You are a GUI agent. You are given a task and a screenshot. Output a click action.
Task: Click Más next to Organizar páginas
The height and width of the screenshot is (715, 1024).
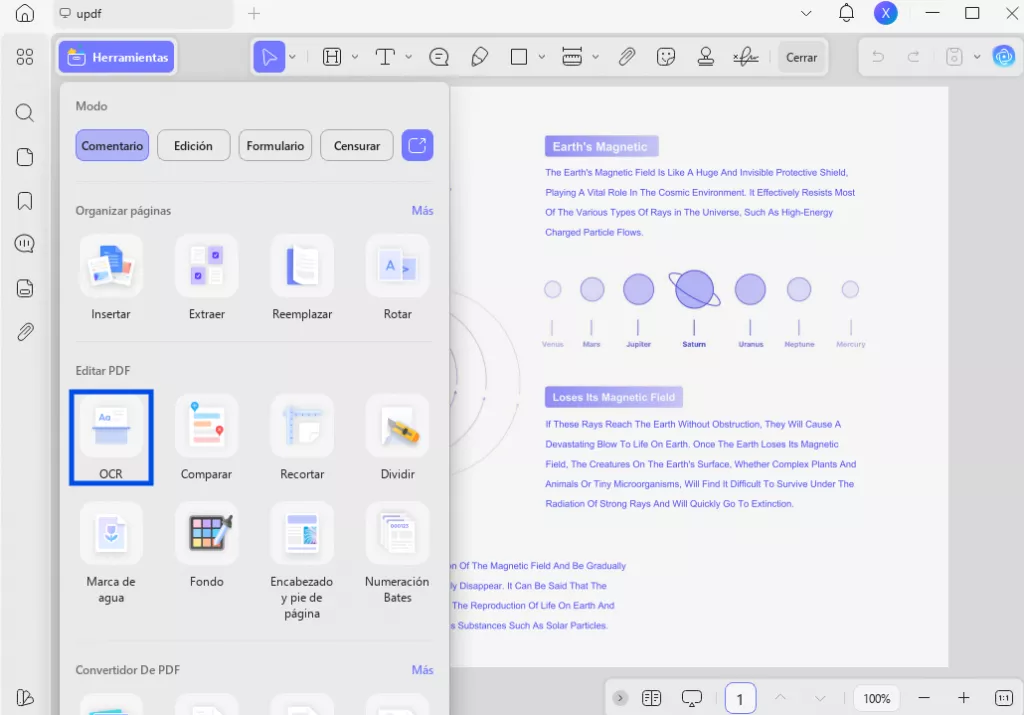[422, 210]
